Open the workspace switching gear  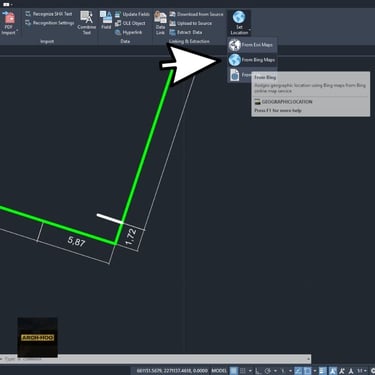(x=373, y=371)
